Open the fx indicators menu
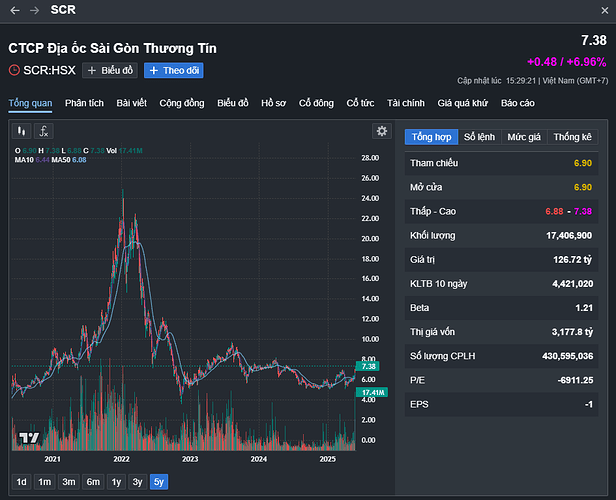 (x=43, y=131)
